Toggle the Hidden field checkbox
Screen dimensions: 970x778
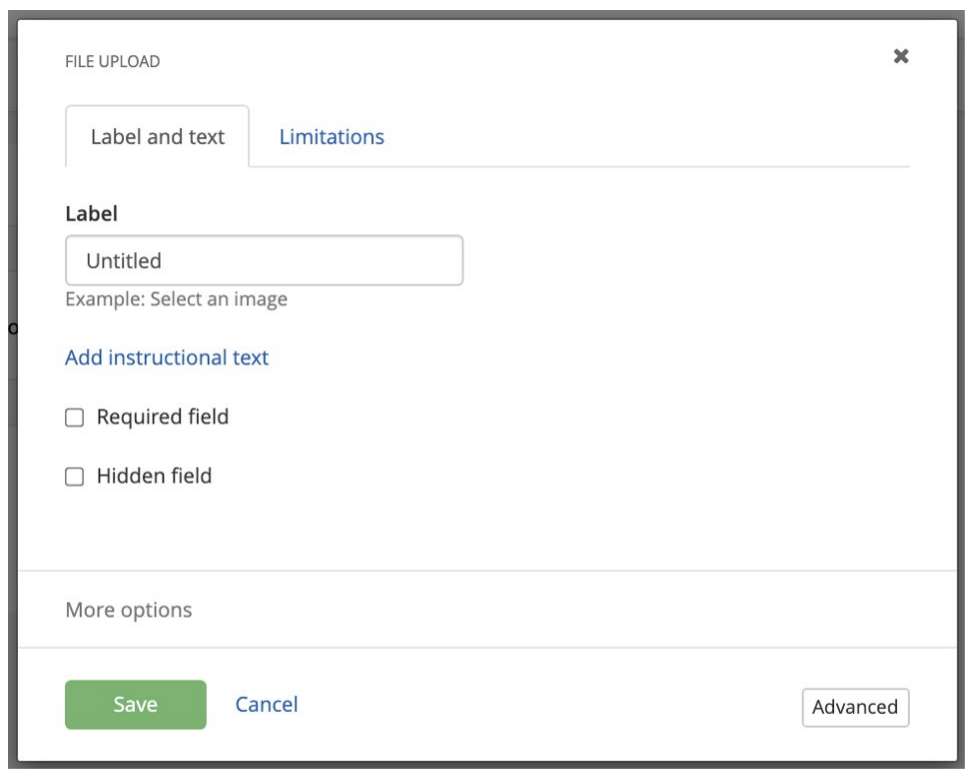pyautogui.click(x=74, y=478)
